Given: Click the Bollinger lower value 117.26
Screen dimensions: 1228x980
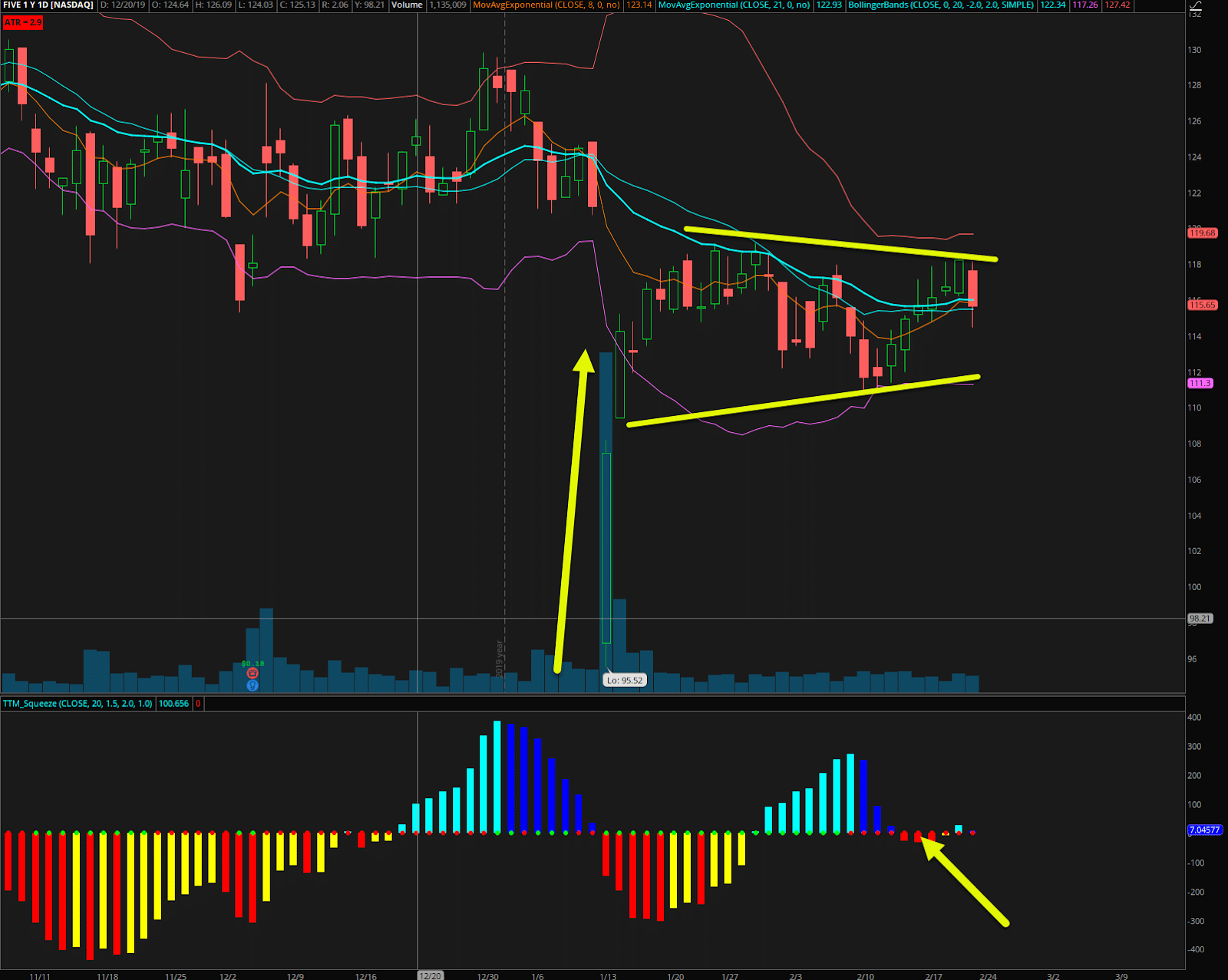Looking at the screenshot, I should pyautogui.click(x=1084, y=5).
